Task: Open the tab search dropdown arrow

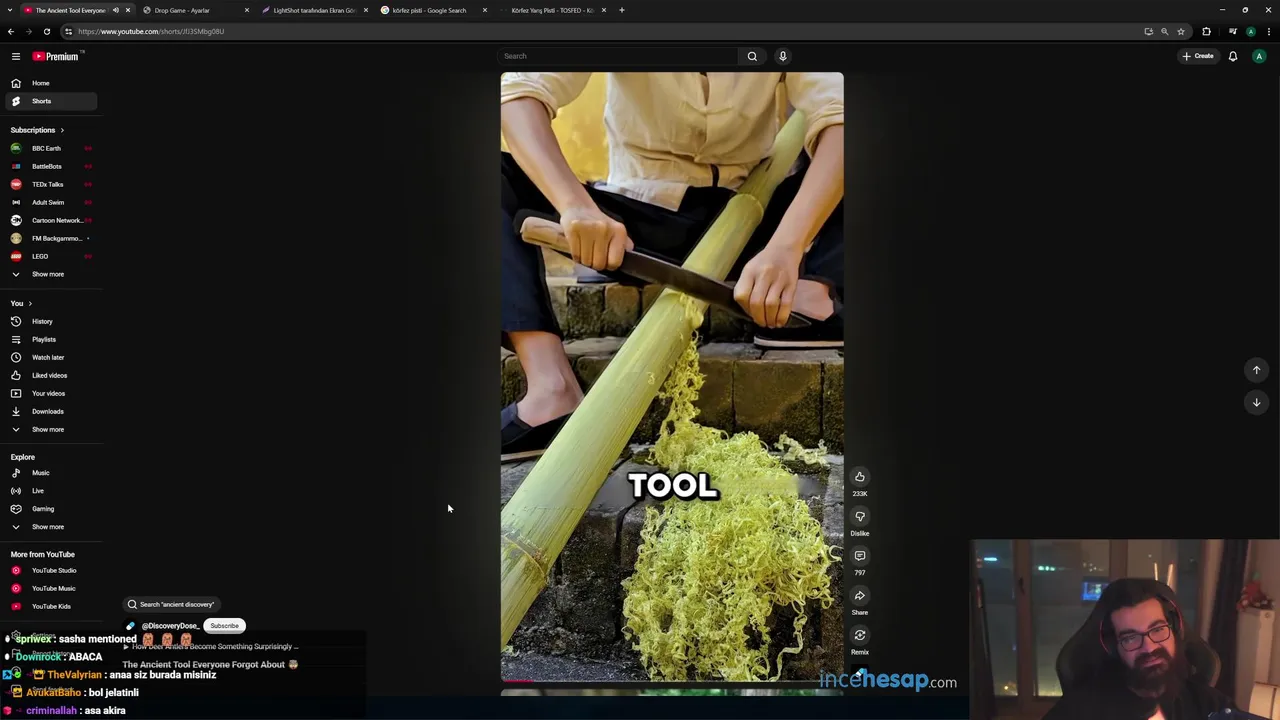Action: tap(11, 10)
